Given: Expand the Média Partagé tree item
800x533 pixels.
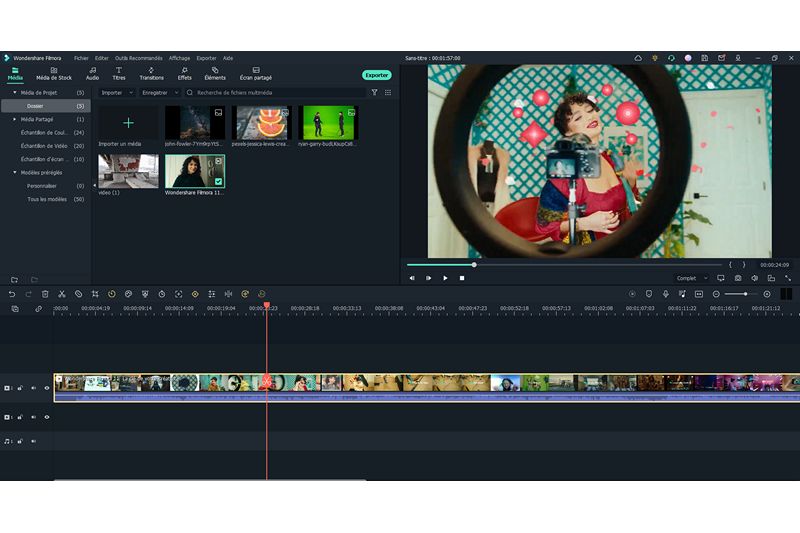Looking at the screenshot, I should 15,119.
